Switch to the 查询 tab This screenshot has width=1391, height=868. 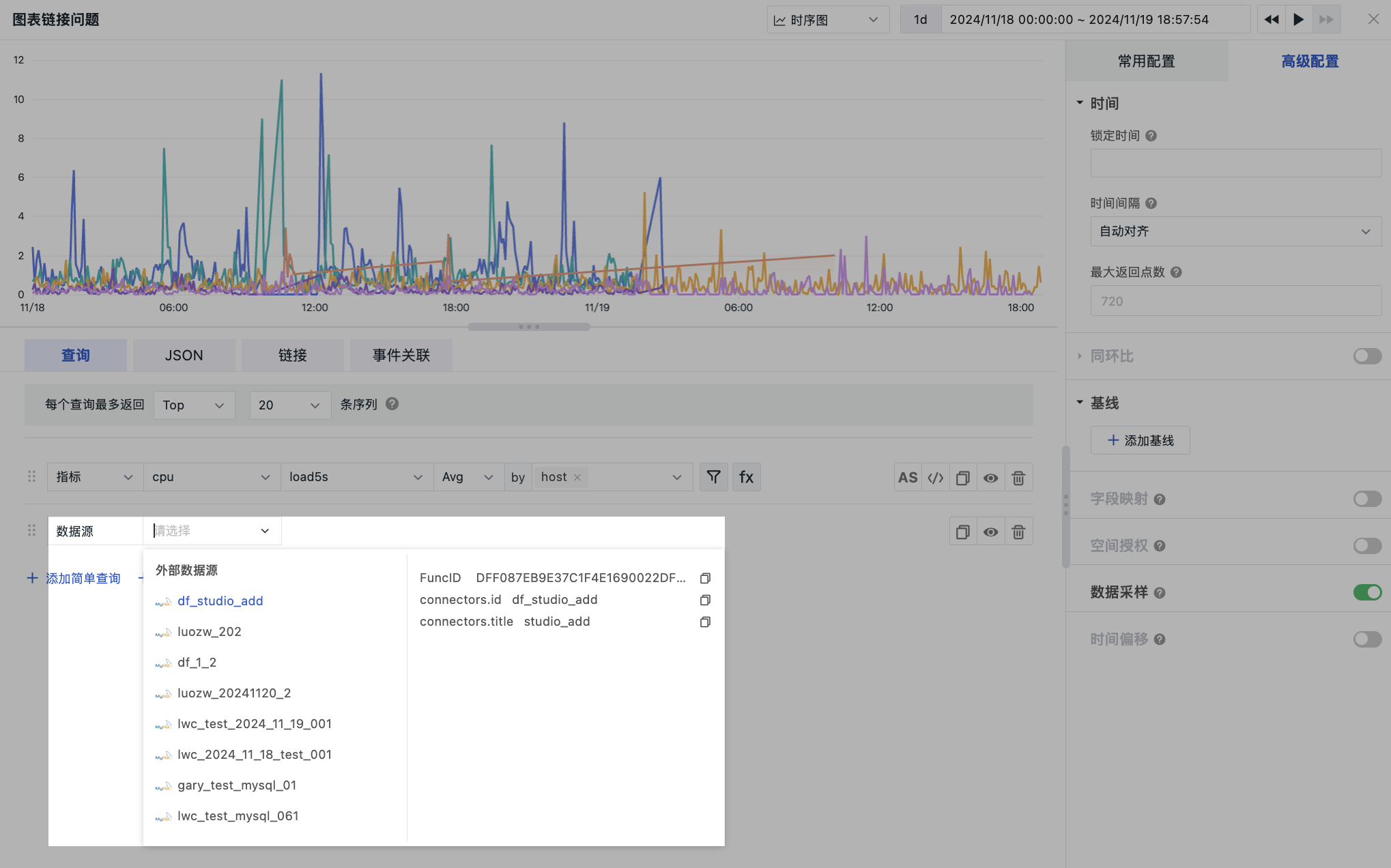[76, 356]
